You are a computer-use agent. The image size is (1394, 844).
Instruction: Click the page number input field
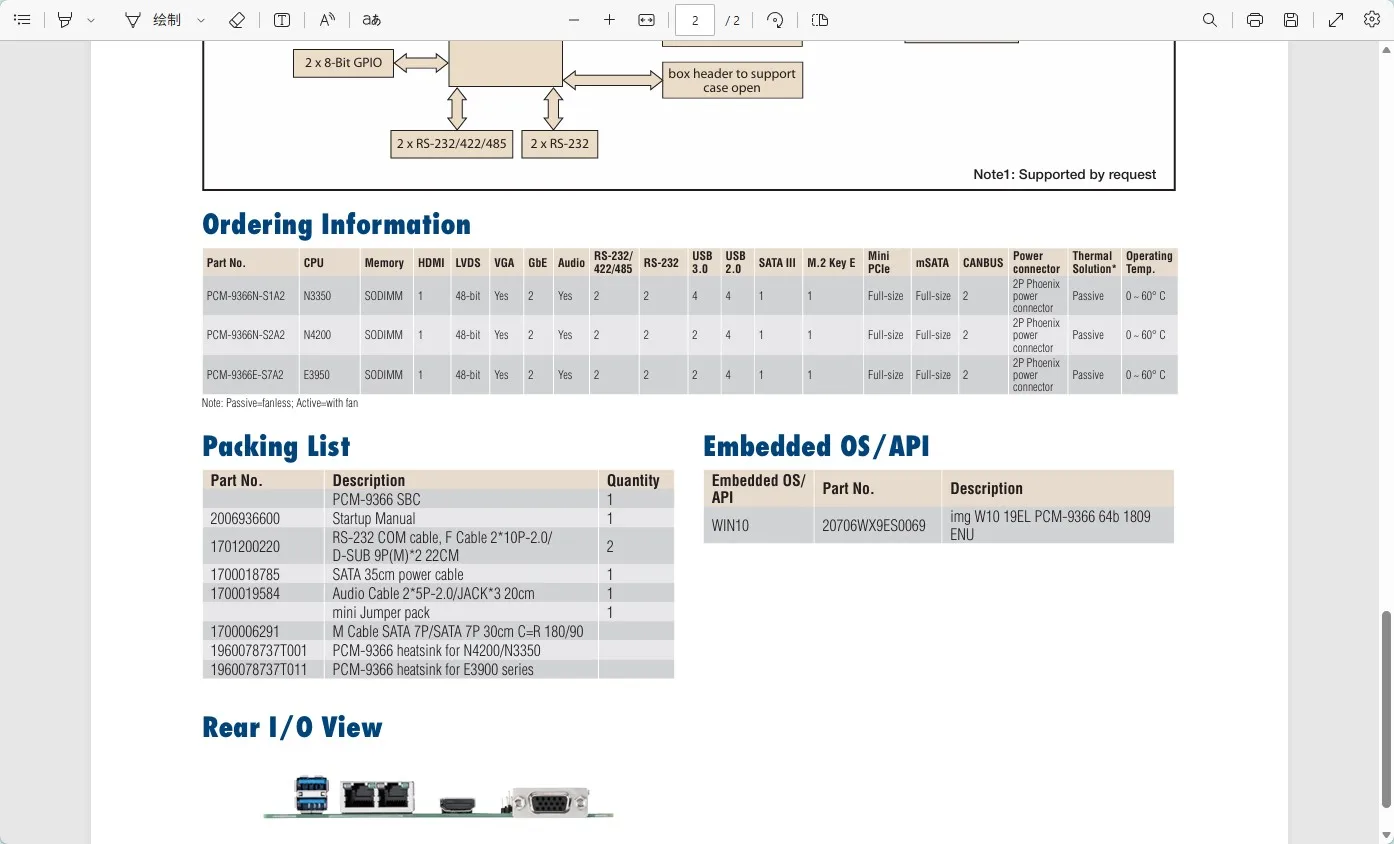(x=695, y=20)
